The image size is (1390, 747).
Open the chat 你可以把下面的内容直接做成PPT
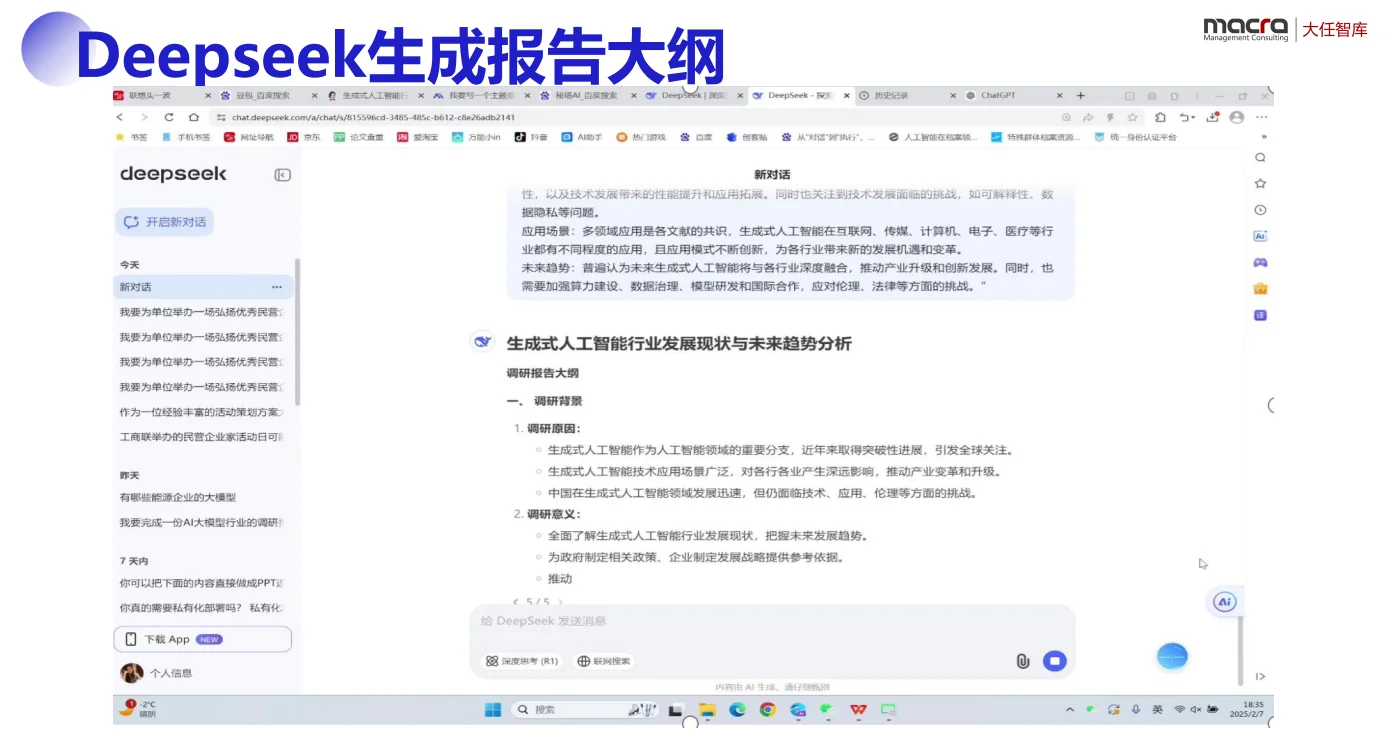point(201,582)
